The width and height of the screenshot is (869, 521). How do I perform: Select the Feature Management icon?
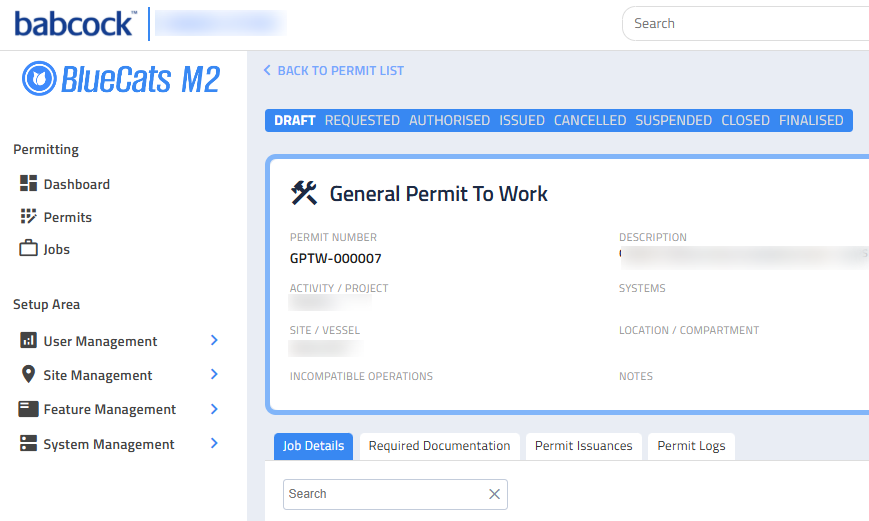click(x=28, y=409)
